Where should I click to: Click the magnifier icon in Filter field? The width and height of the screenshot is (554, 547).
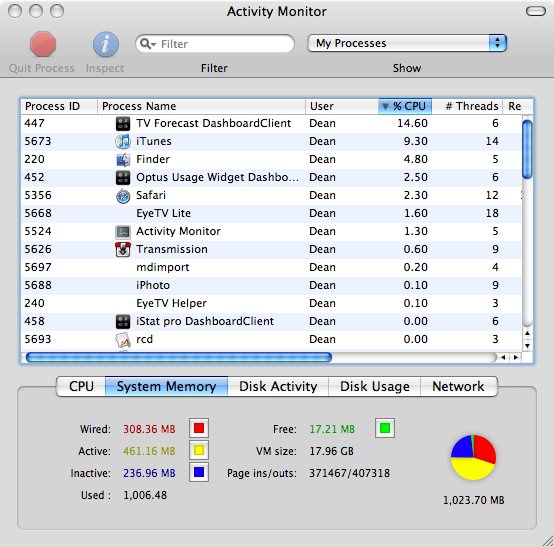148,44
